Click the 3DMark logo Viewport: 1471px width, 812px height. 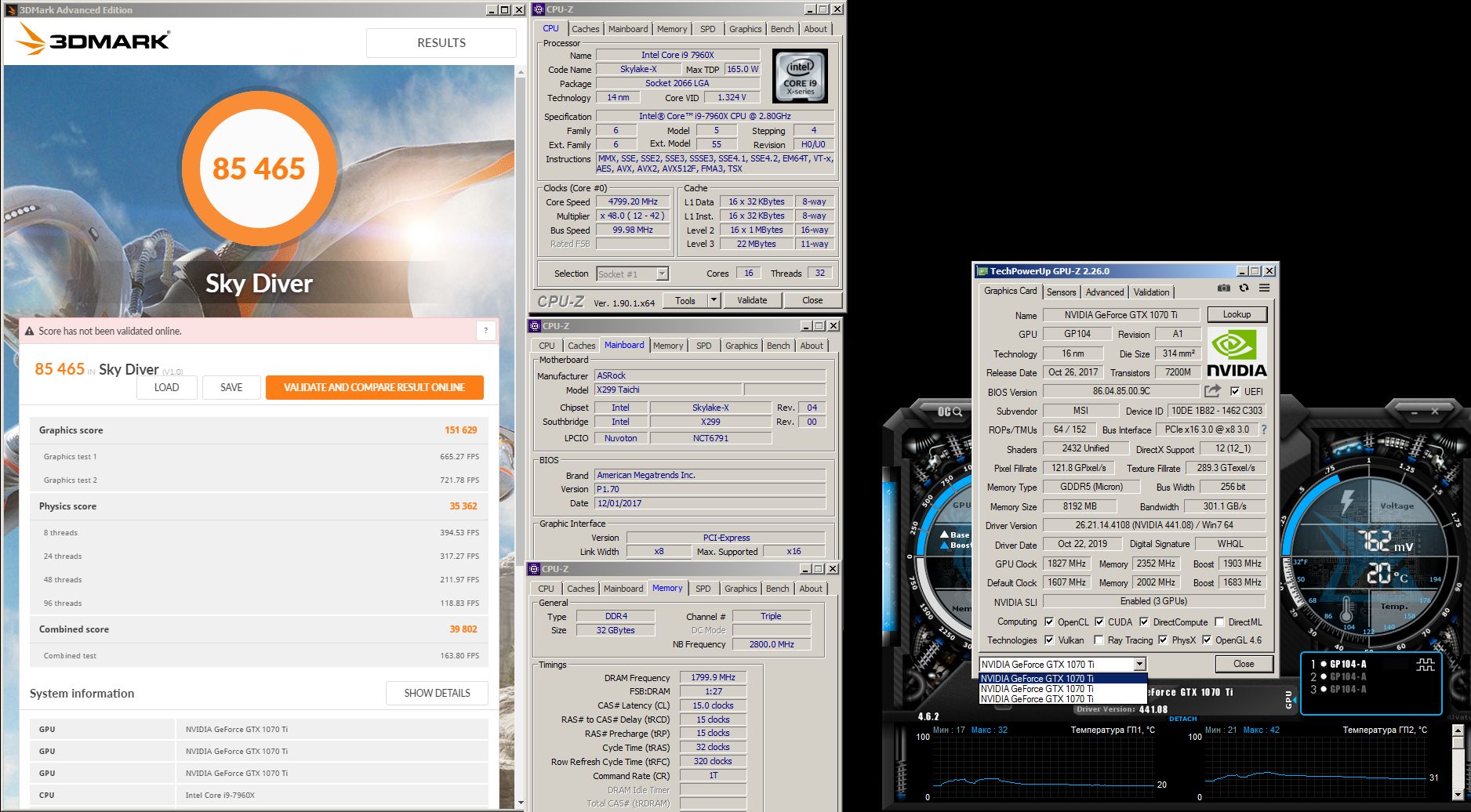click(93, 39)
